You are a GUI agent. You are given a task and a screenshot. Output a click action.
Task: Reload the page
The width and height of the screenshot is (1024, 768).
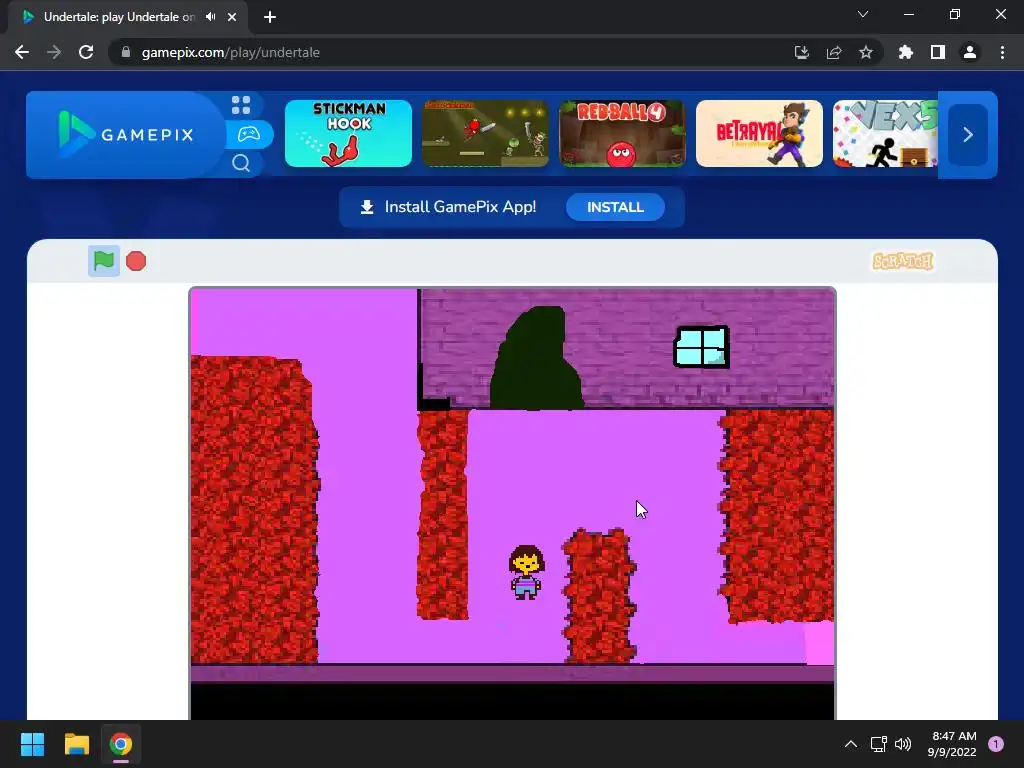(x=86, y=52)
